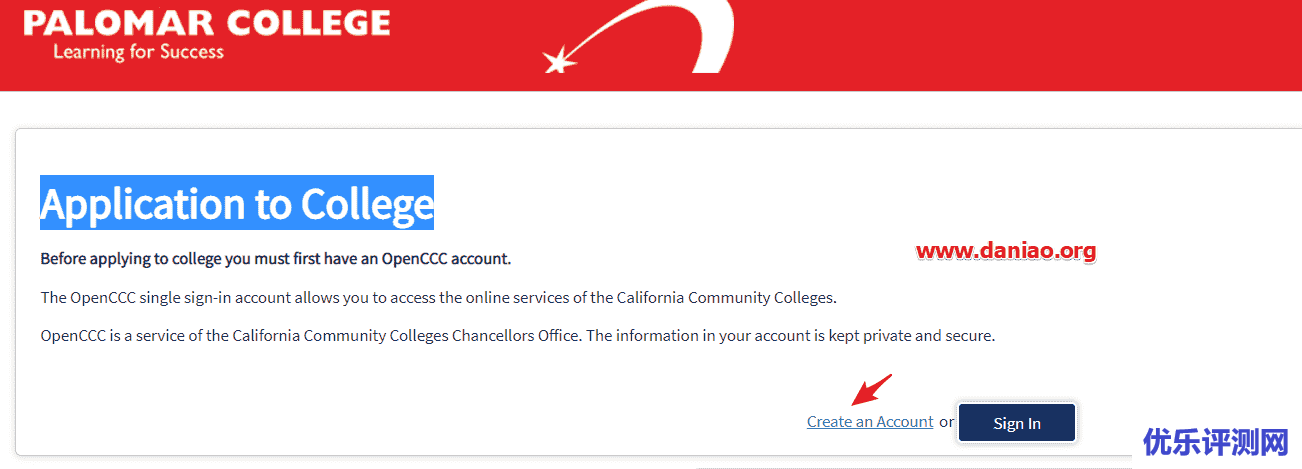The image size is (1302, 469).
Task: Click the Learning for Success tagline
Action: pos(138,51)
